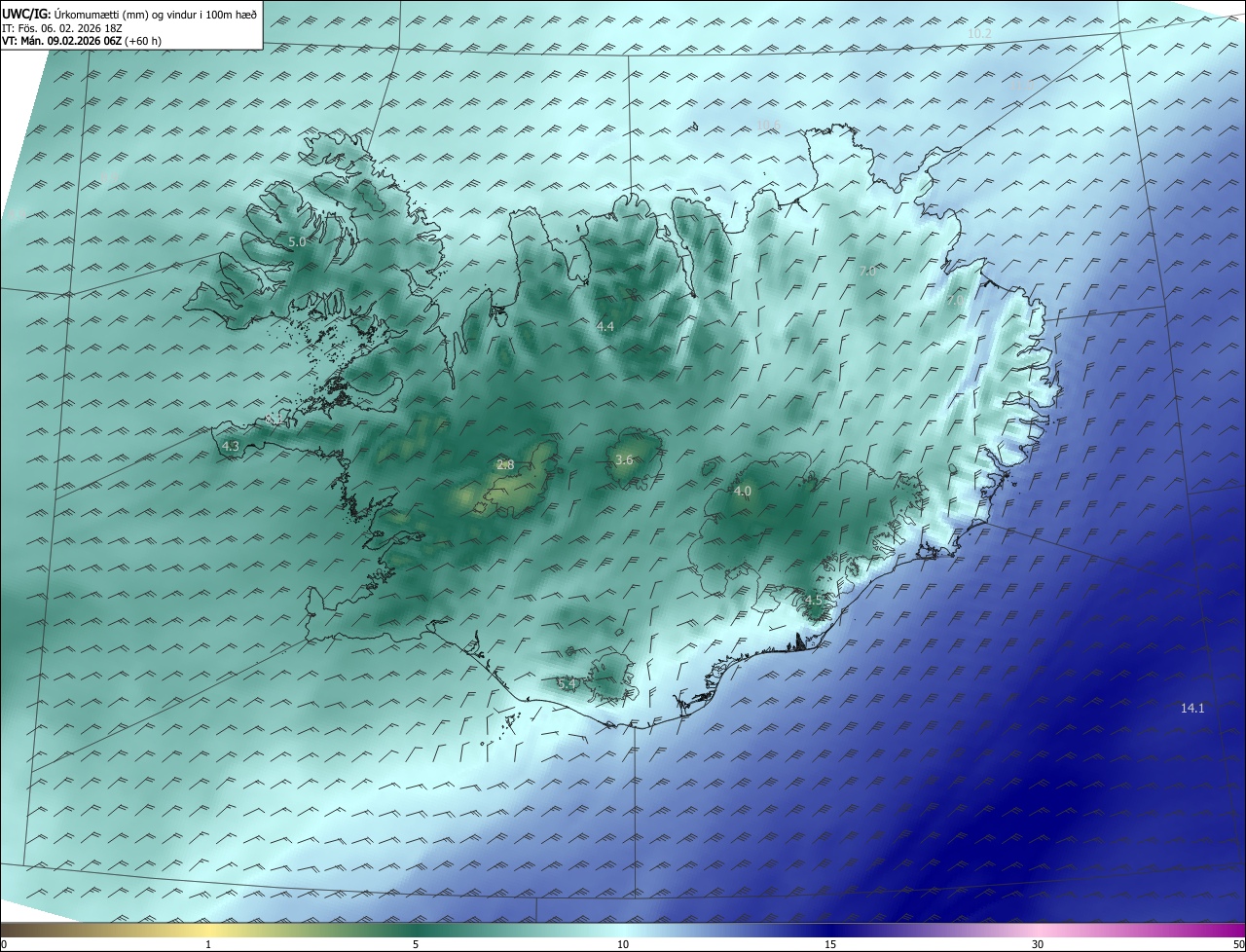1246x952 pixels.
Task: Click the "IT: Fös. 06. 02. 2026 18Z" line
Action: point(62,27)
